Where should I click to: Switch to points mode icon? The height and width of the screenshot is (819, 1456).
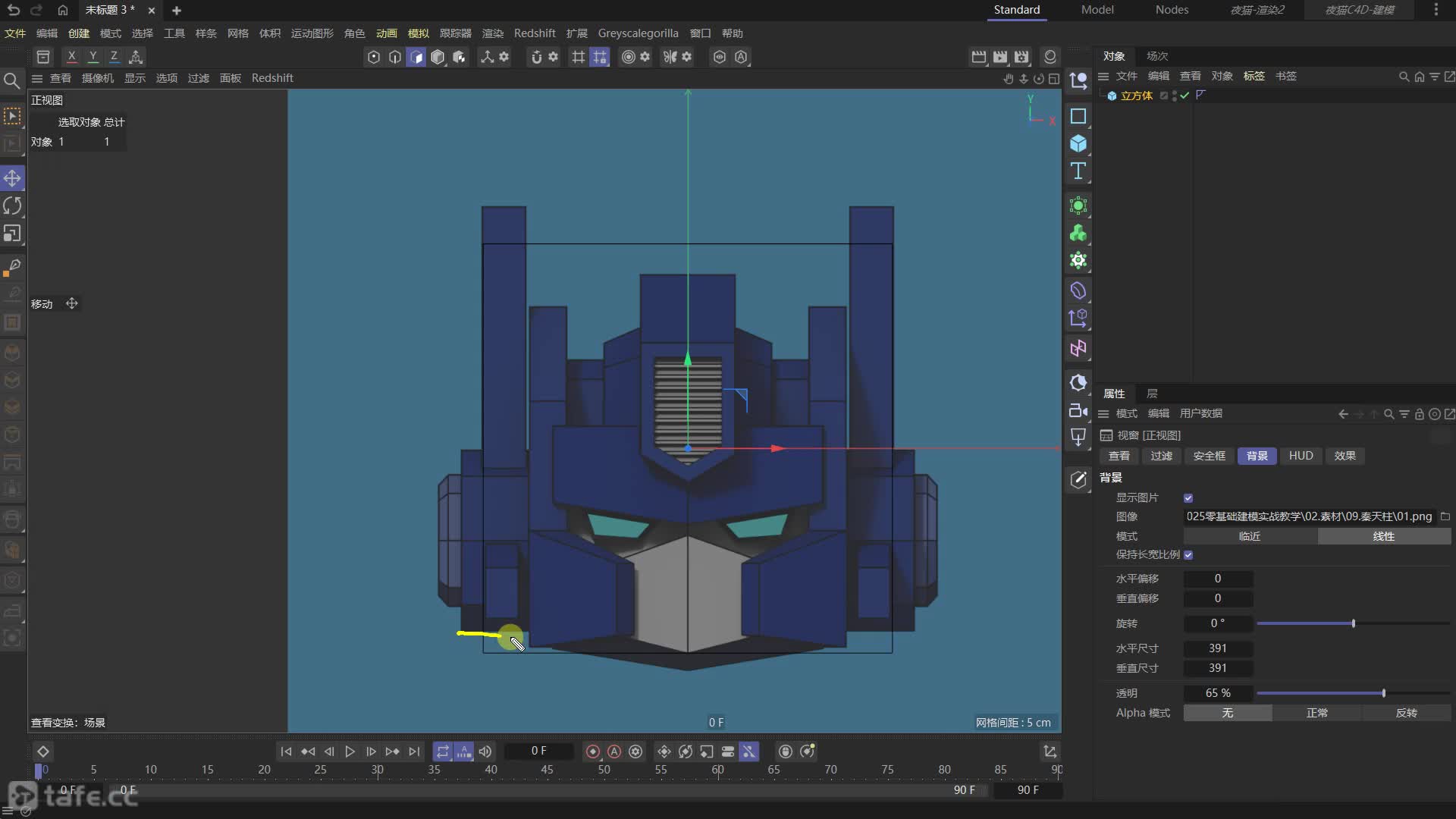(x=373, y=57)
